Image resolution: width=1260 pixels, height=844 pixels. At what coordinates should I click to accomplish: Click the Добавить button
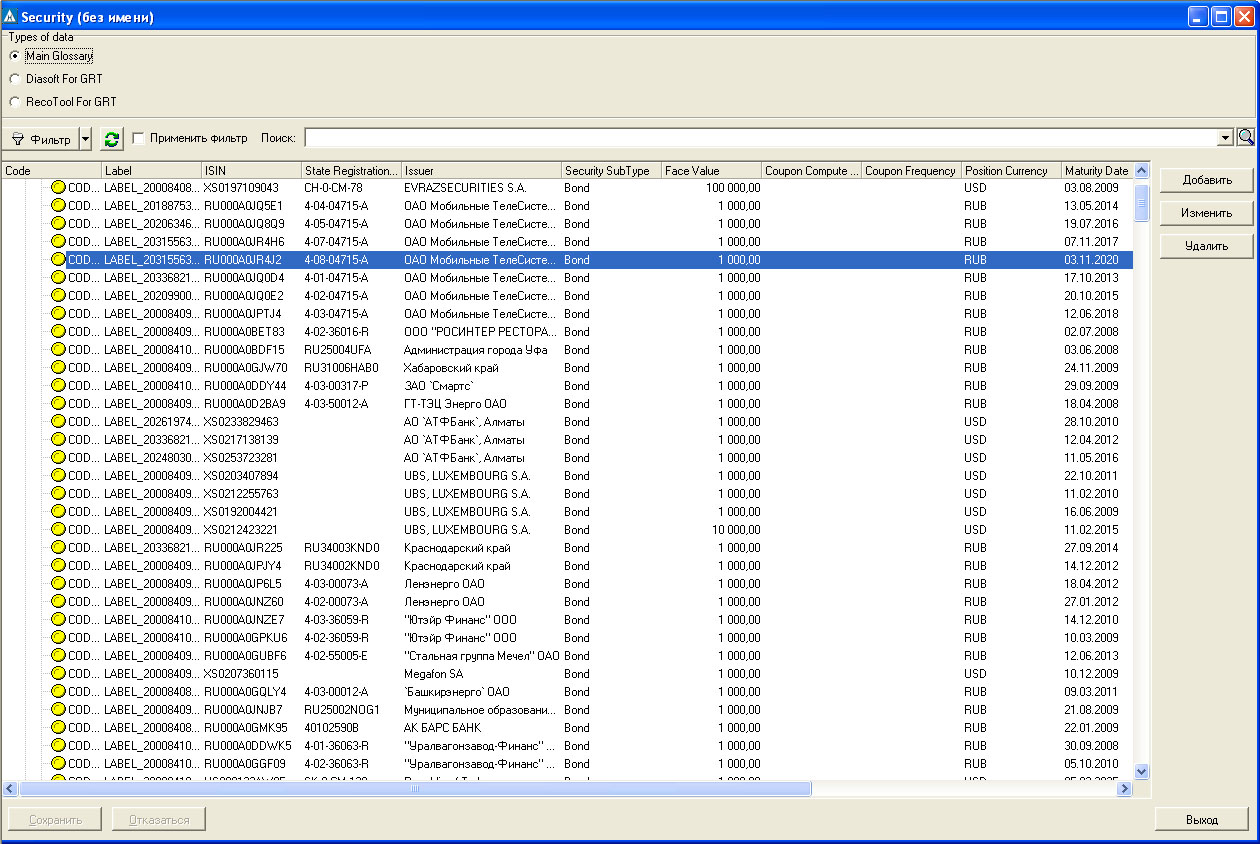coord(1206,180)
